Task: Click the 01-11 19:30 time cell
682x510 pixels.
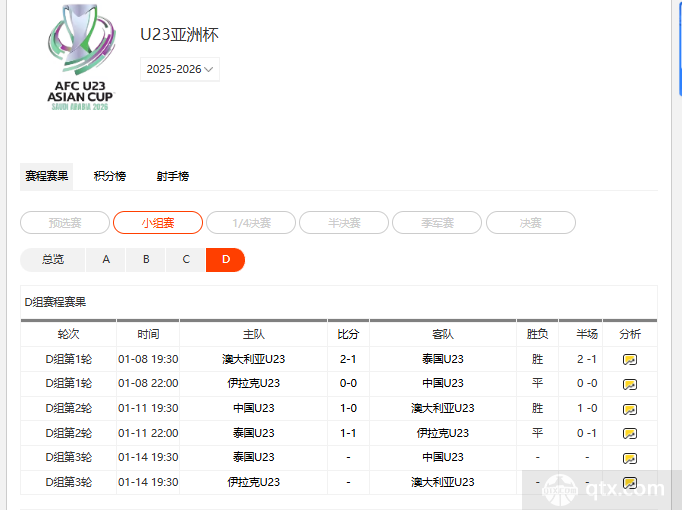Action: pos(148,408)
